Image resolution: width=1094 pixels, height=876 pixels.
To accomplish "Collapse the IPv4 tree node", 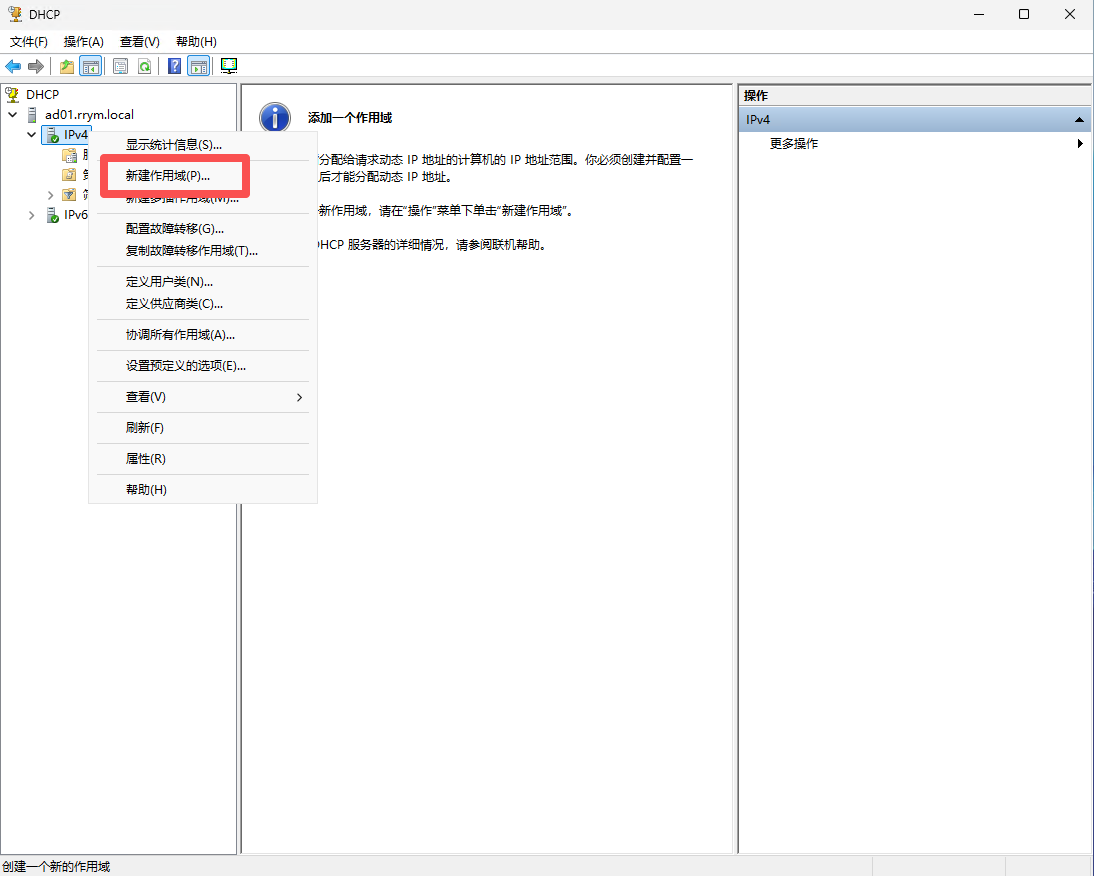I will pyautogui.click(x=31, y=134).
